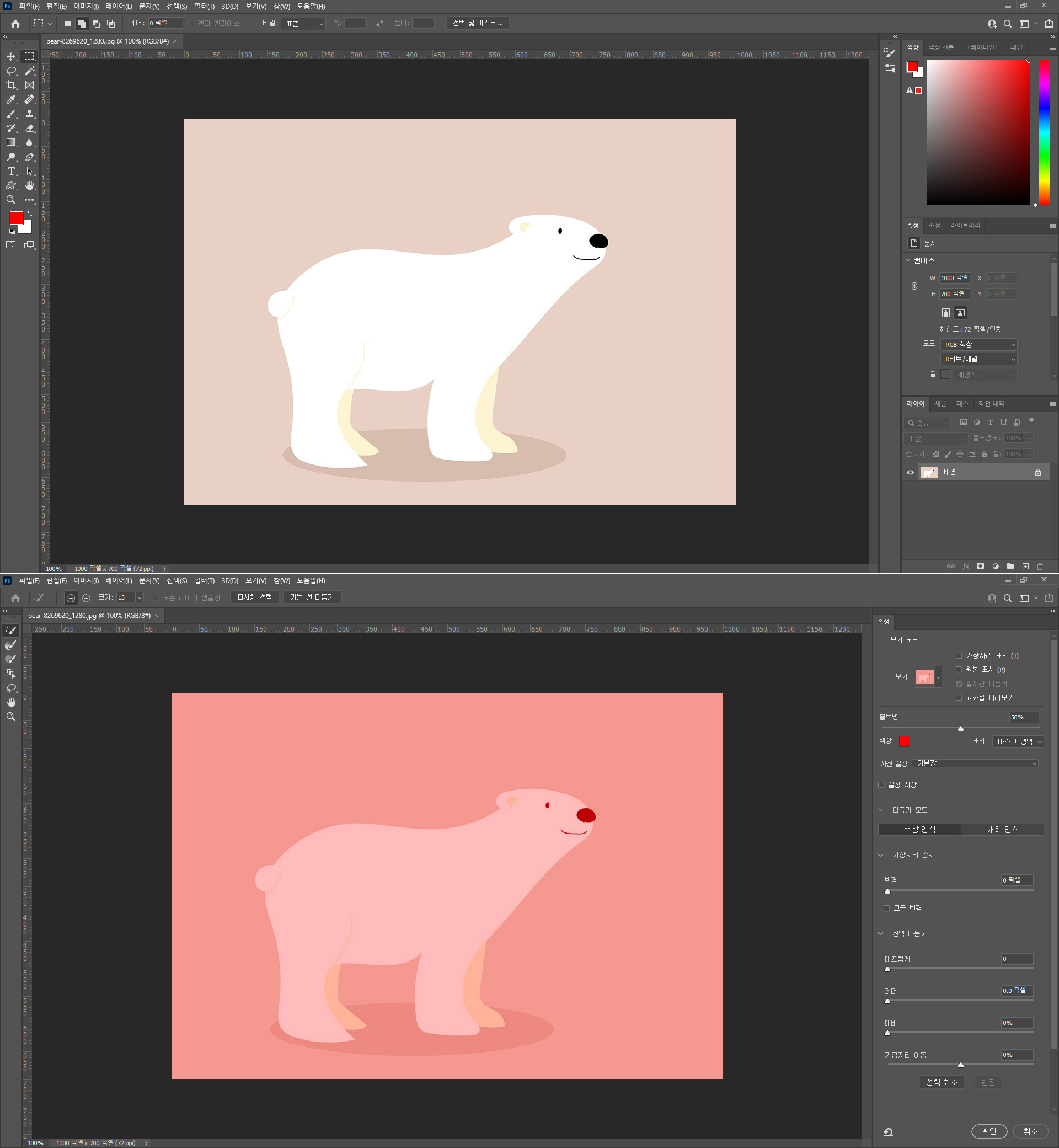Open the 마스크 영역 display dropdown
Viewport: 1059px width, 1148px height.
pos(1018,741)
